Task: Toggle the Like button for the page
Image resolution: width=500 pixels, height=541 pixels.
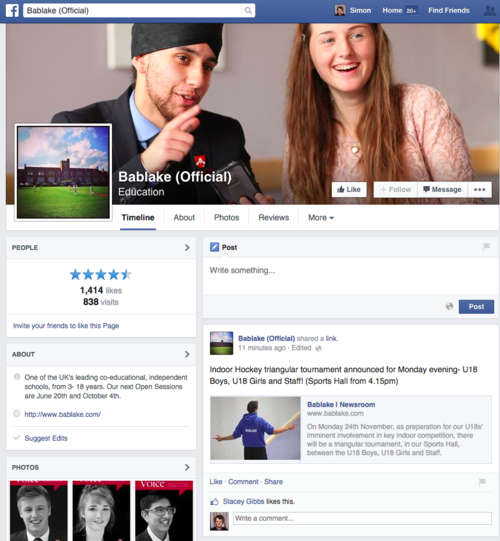Action: coord(349,189)
